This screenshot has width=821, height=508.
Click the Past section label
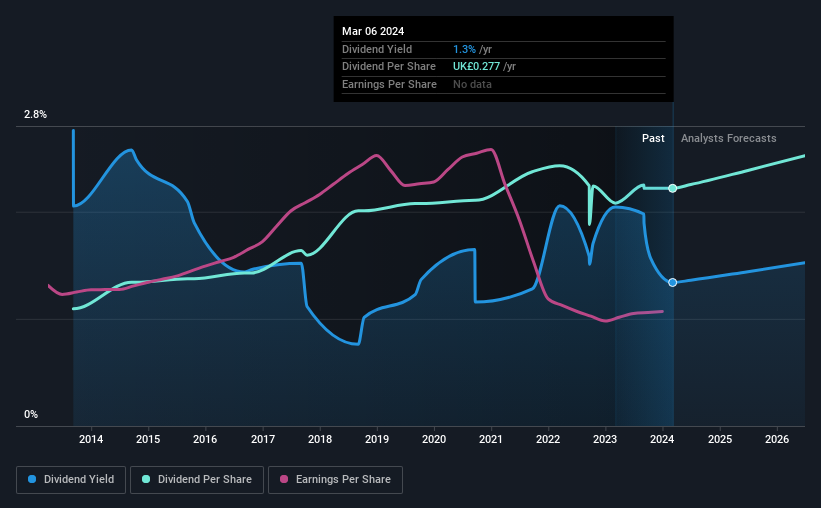pos(653,138)
